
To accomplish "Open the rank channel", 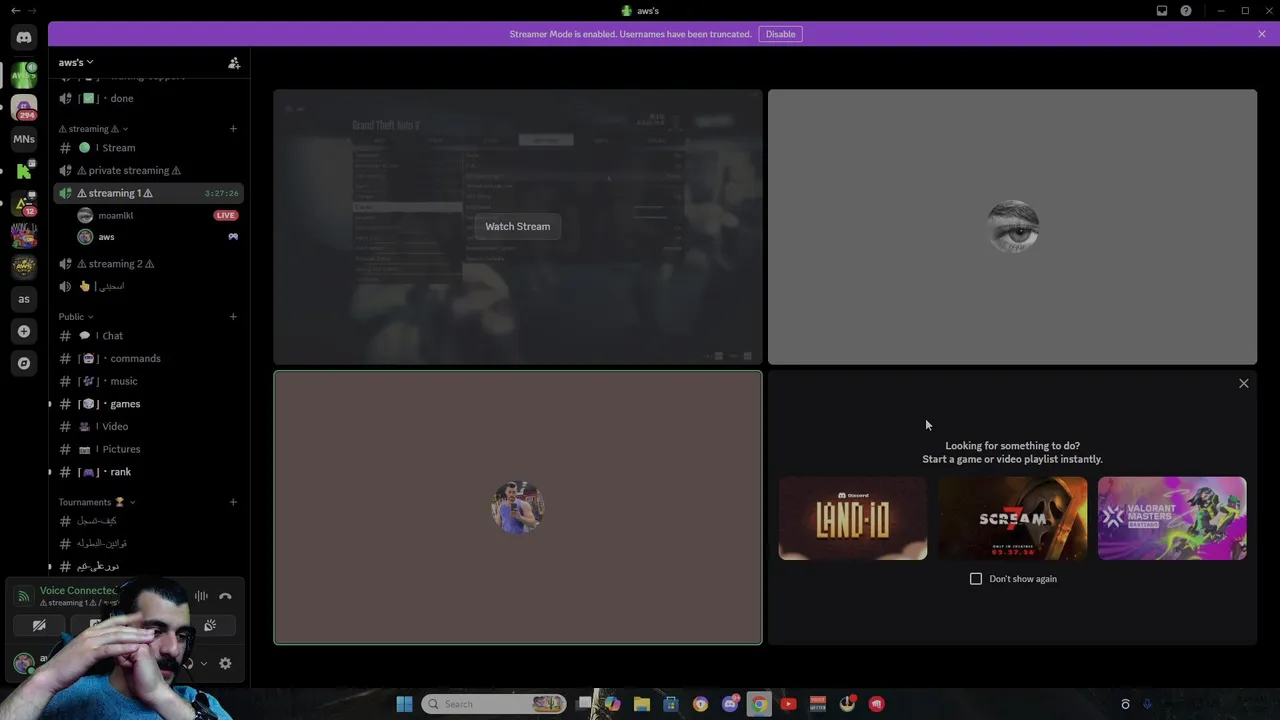I will (x=148, y=472).
